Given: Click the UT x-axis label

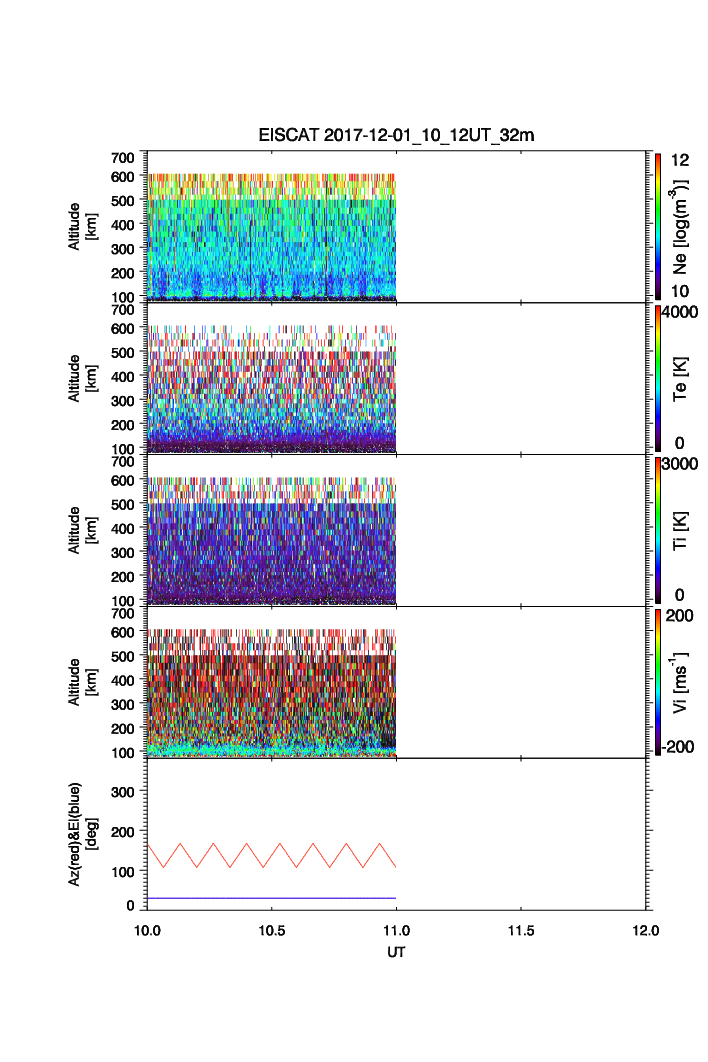Looking at the screenshot, I should [396, 952].
